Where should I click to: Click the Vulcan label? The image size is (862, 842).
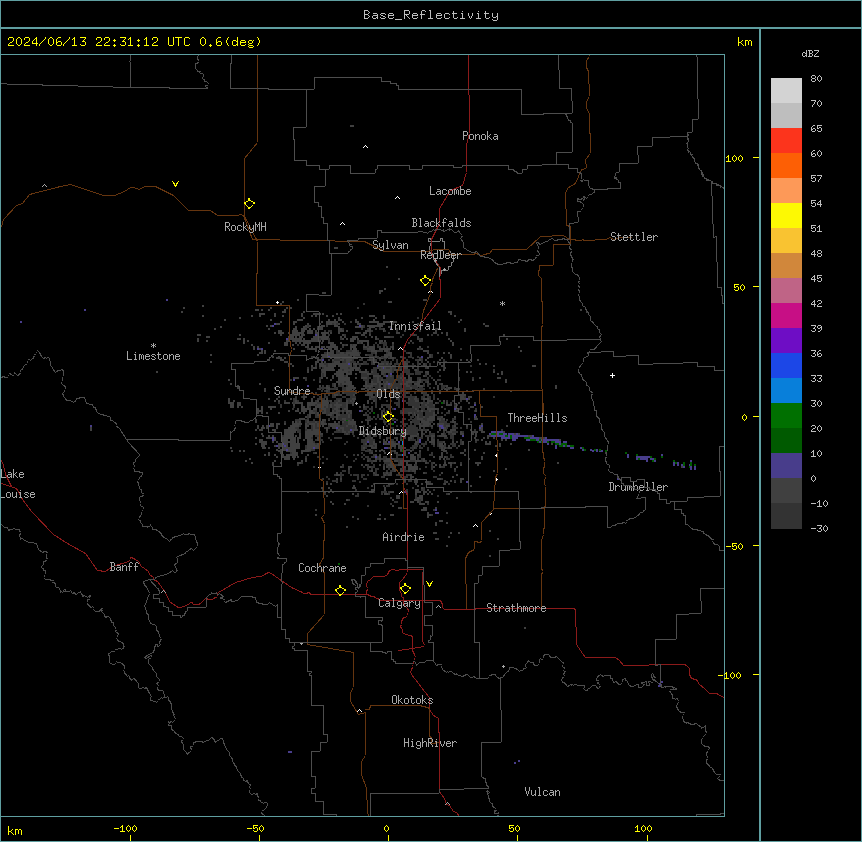pyautogui.click(x=543, y=792)
